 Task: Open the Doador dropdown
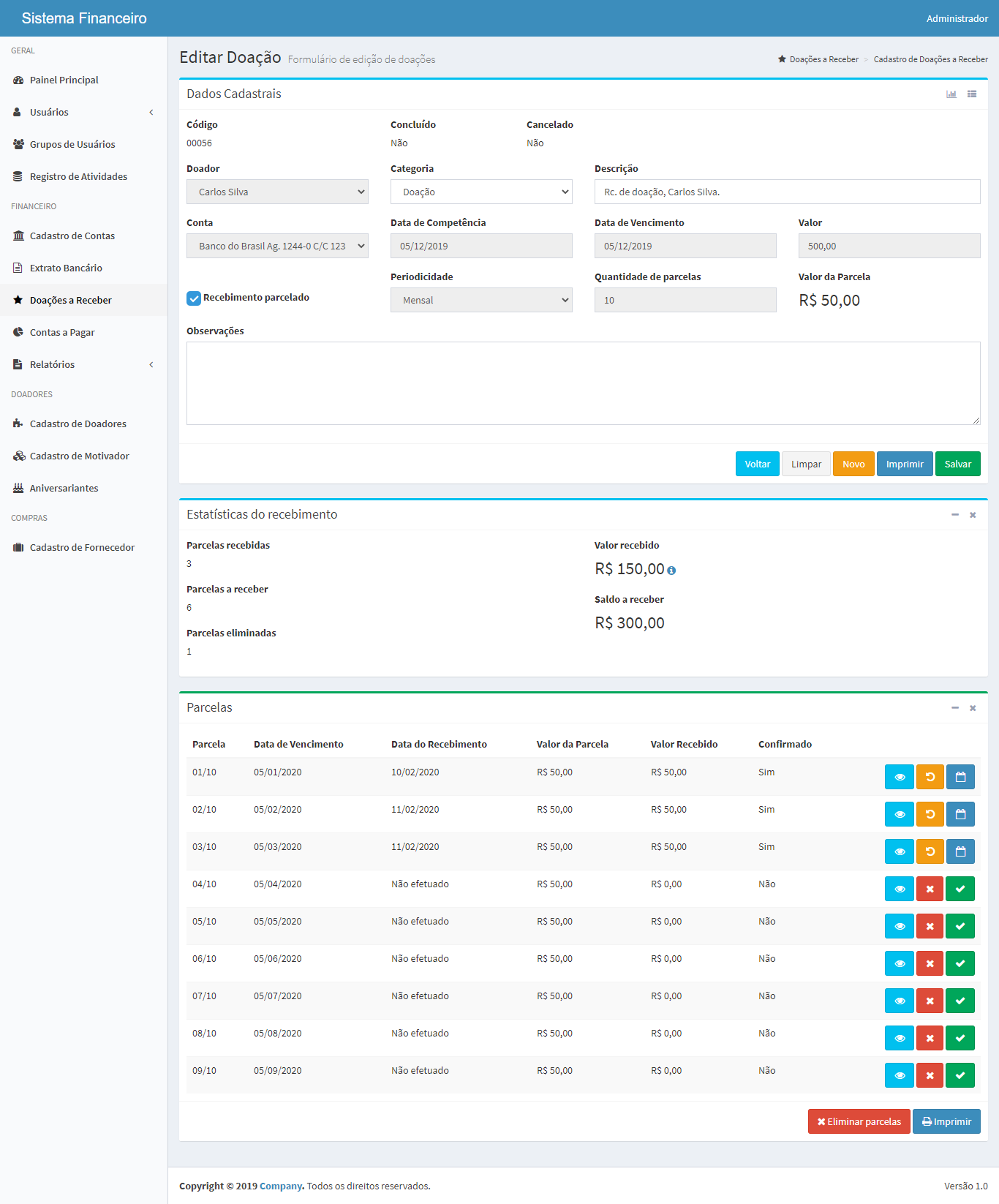pyautogui.click(x=277, y=192)
